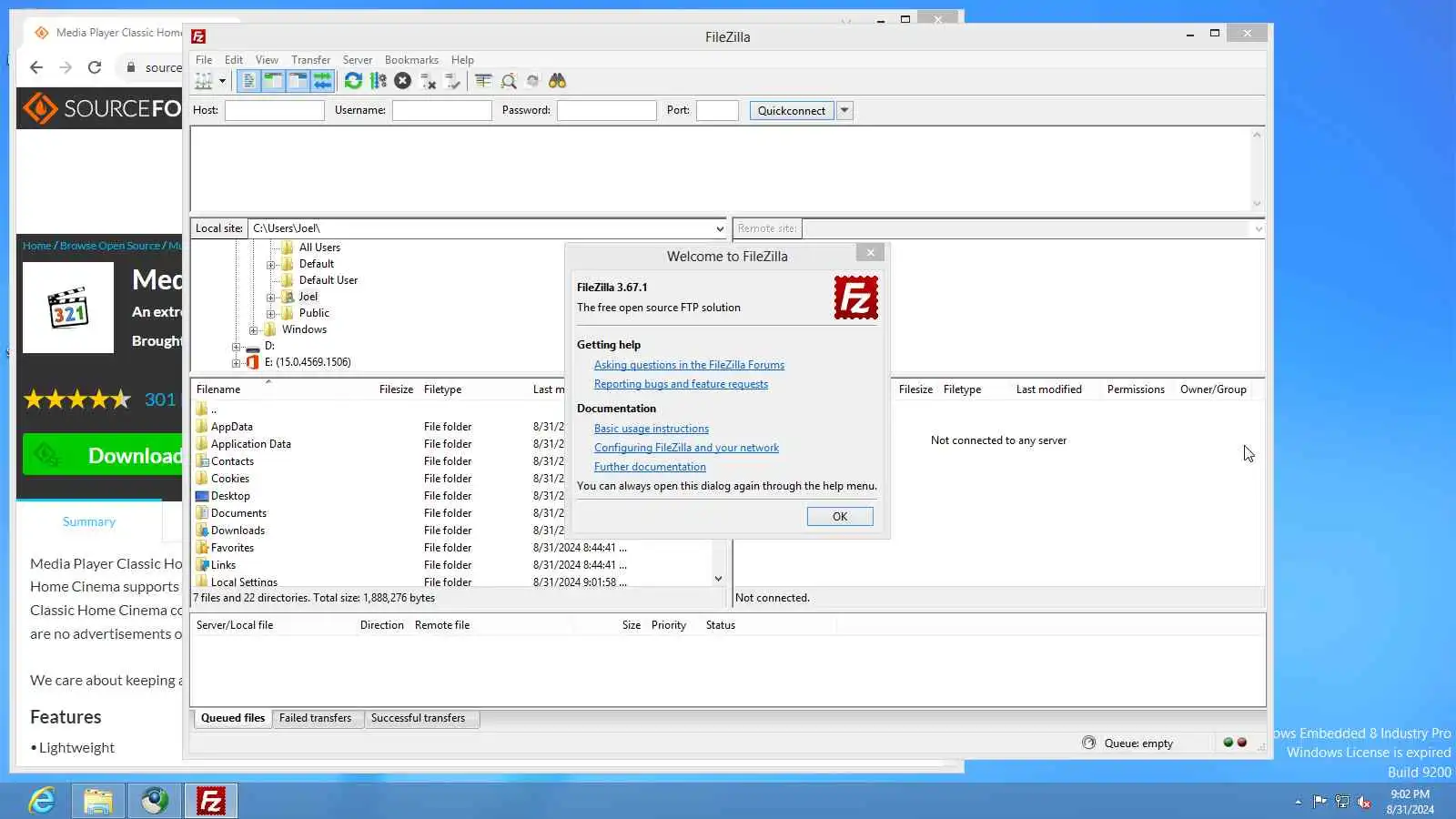Open the Edit menu
Image resolution: width=1456 pixels, height=819 pixels.
234,60
